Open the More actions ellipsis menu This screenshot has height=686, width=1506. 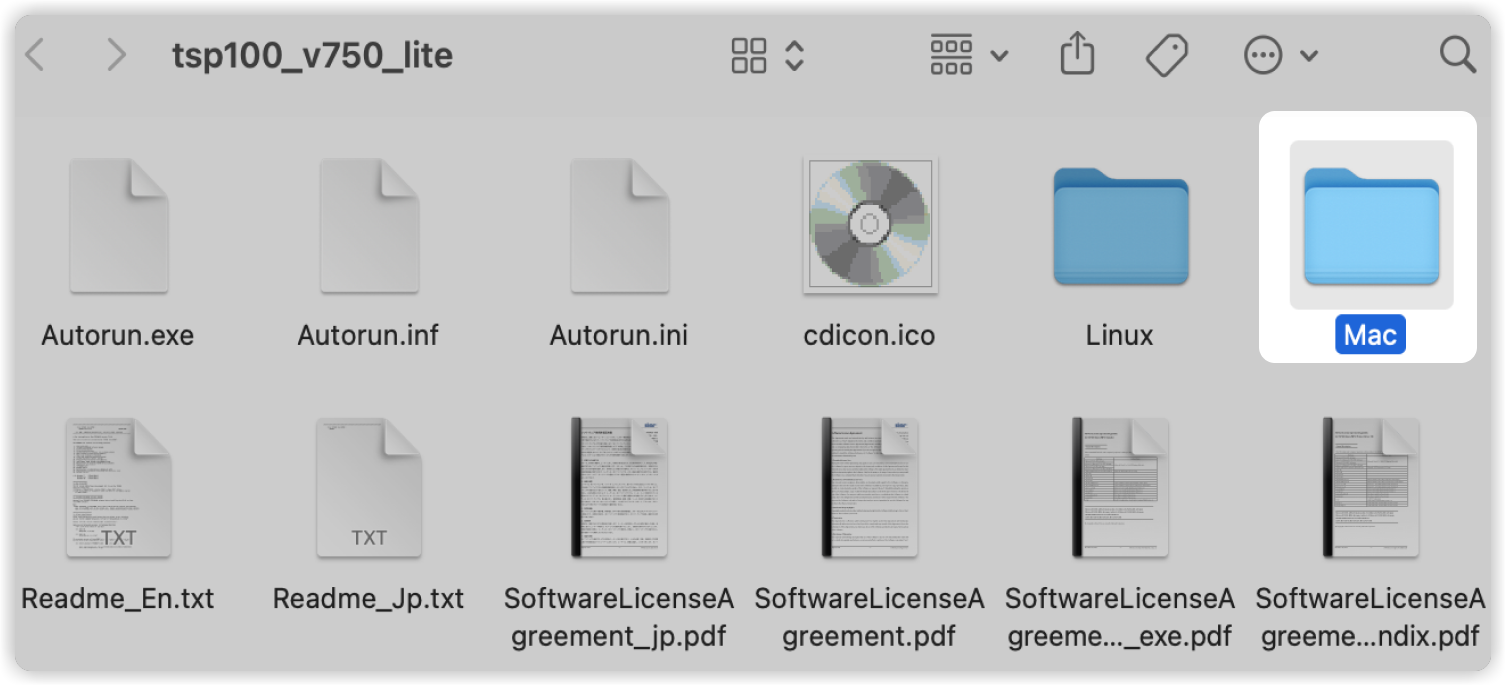point(1280,56)
